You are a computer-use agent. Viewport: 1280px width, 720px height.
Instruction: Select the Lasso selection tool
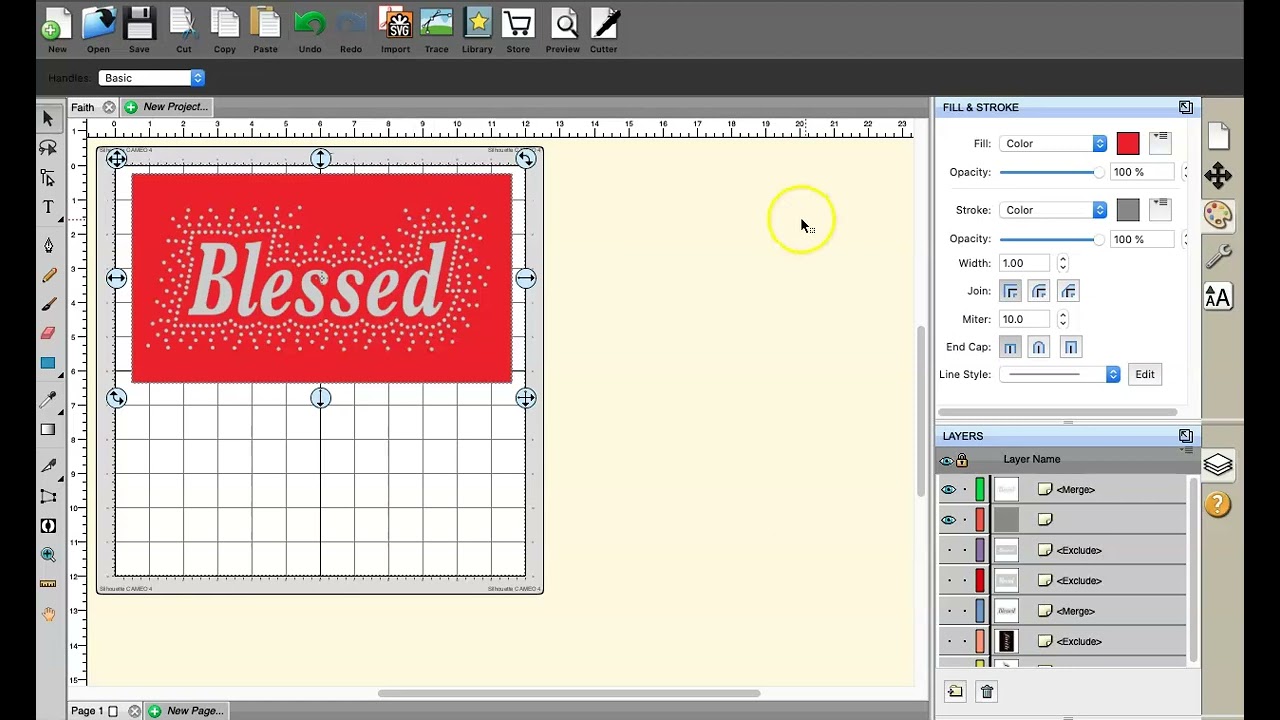click(x=48, y=147)
